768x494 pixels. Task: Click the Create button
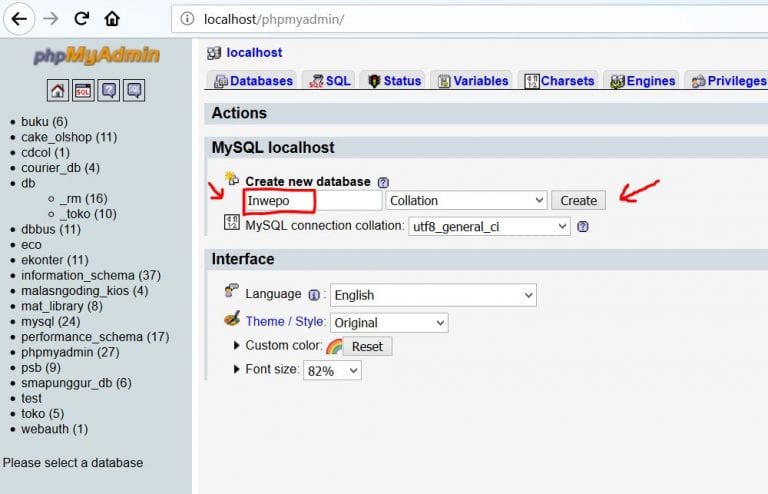pyautogui.click(x=578, y=201)
